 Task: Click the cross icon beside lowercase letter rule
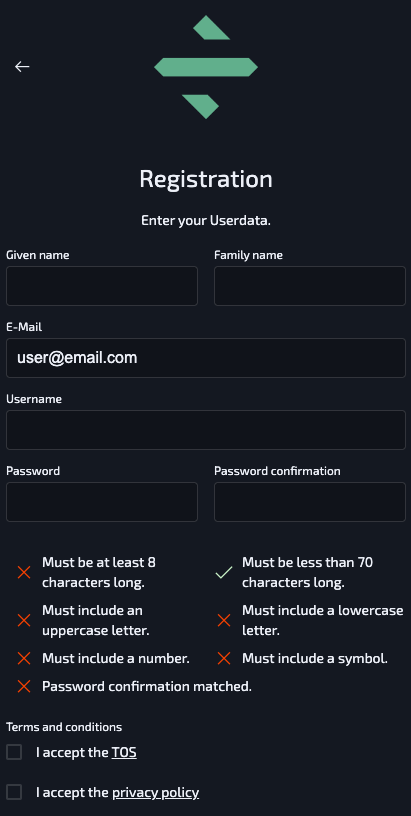(x=224, y=620)
